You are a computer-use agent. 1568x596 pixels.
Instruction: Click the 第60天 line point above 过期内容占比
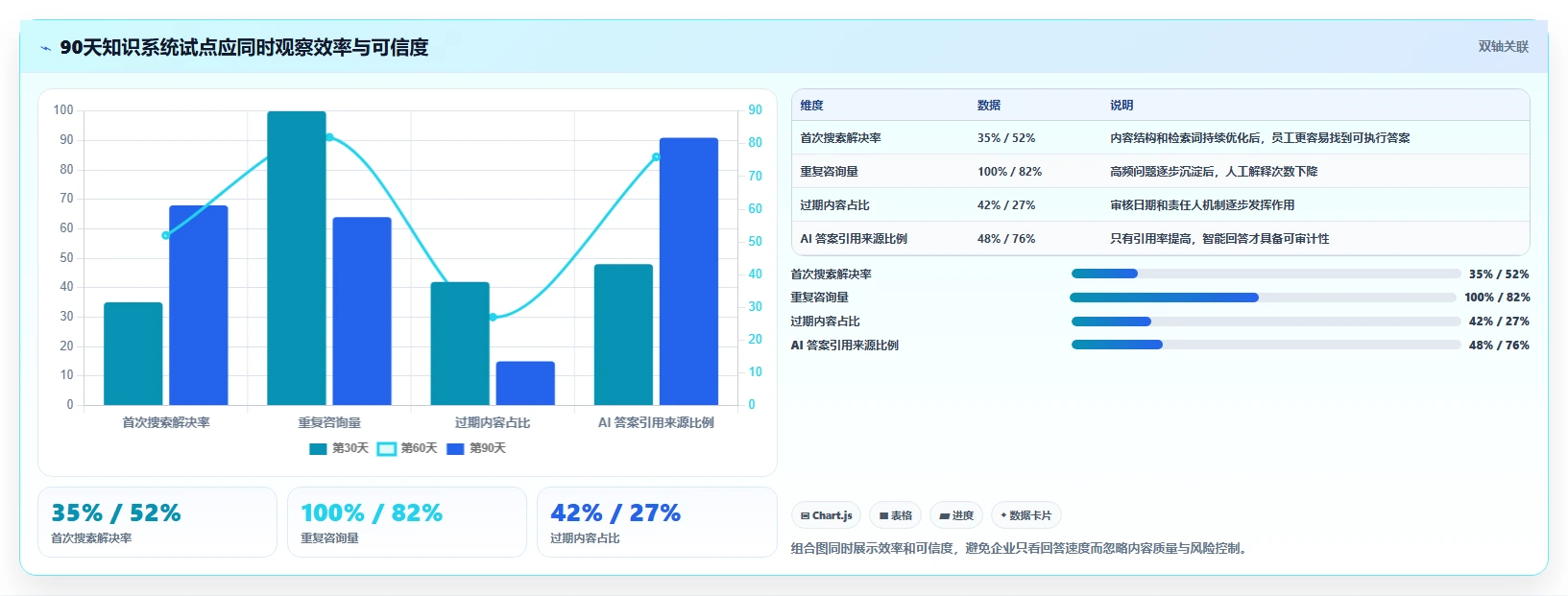point(493,317)
